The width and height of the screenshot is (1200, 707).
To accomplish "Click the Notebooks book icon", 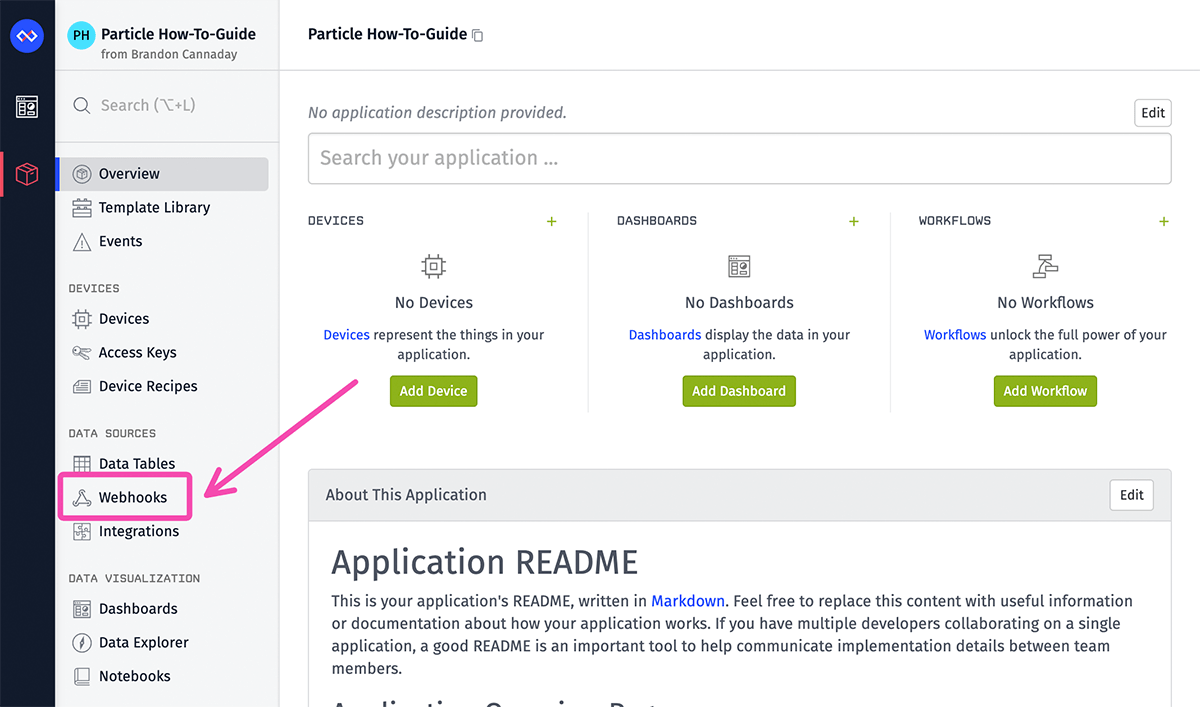I will [x=82, y=677].
